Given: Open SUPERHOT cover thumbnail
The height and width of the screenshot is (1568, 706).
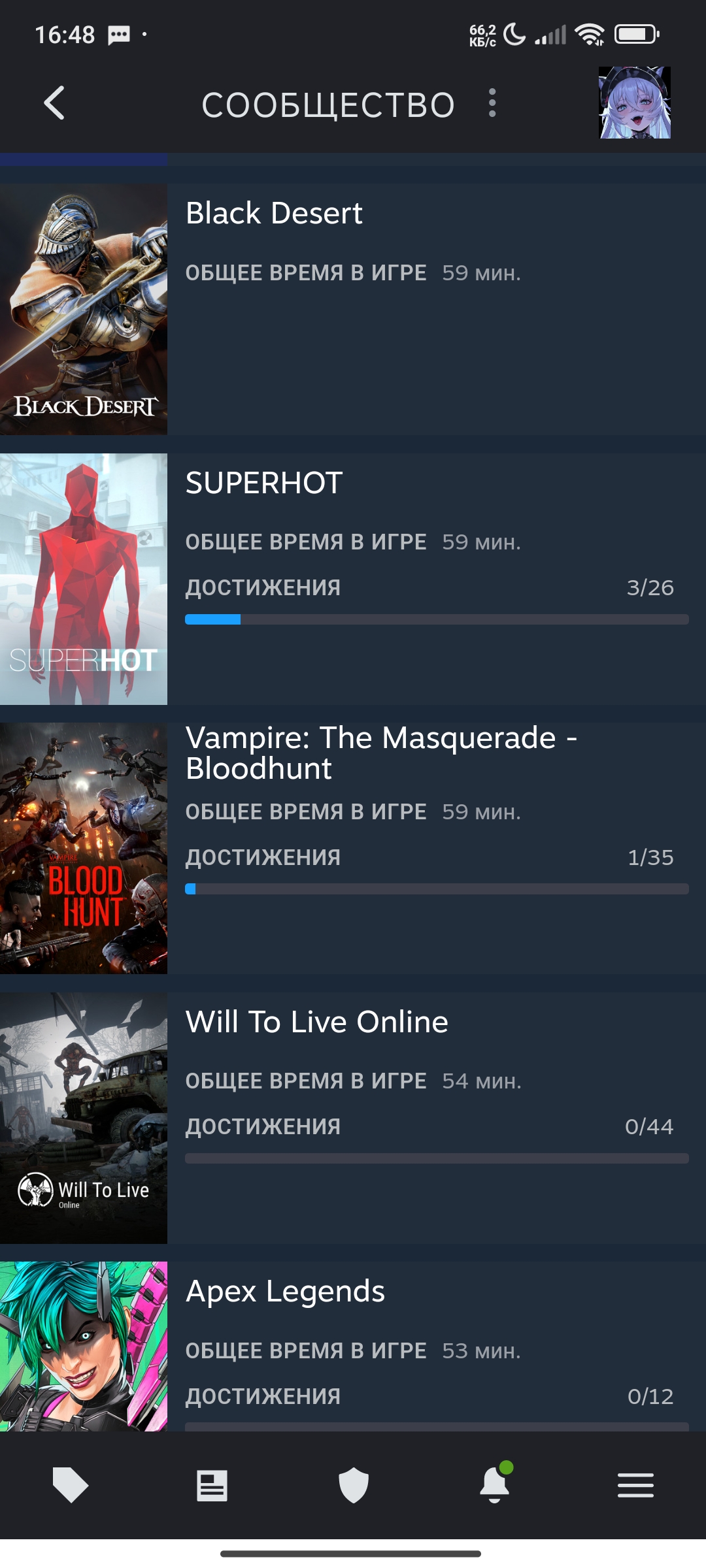Looking at the screenshot, I should [84, 579].
